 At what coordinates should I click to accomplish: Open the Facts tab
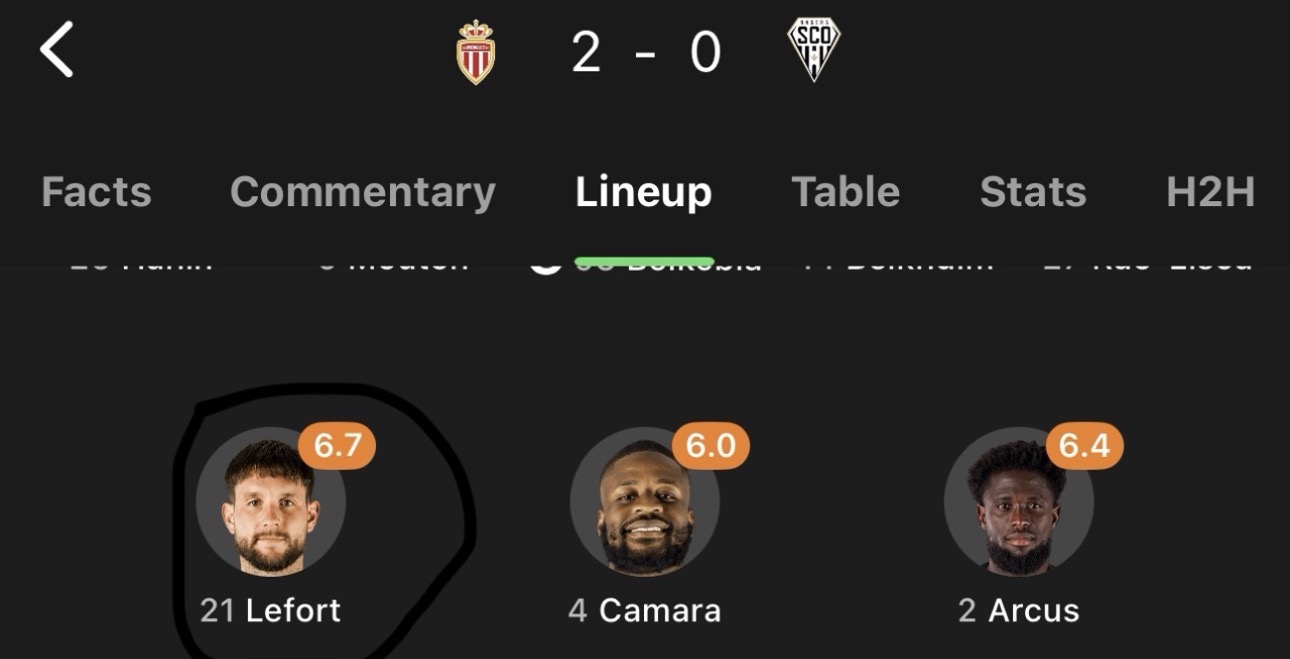click(96, 192)
